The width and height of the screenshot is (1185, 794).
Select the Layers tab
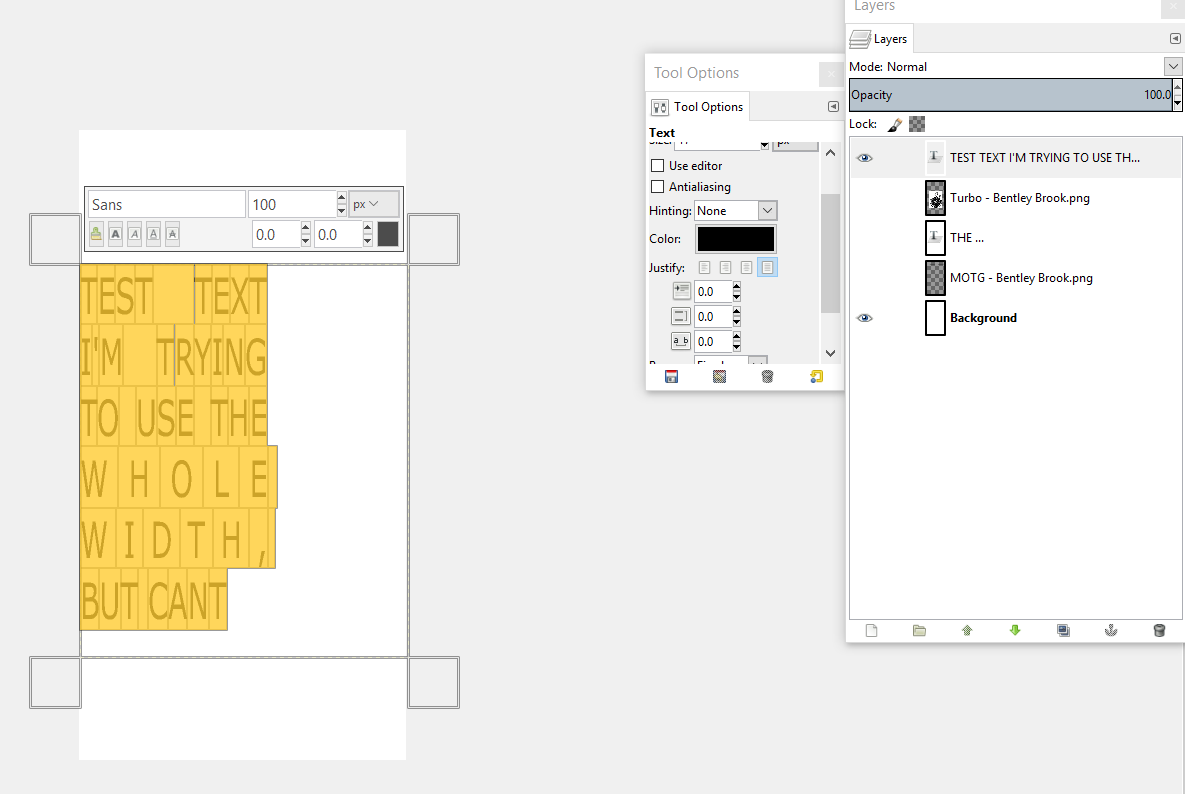[x=879, y=39]
